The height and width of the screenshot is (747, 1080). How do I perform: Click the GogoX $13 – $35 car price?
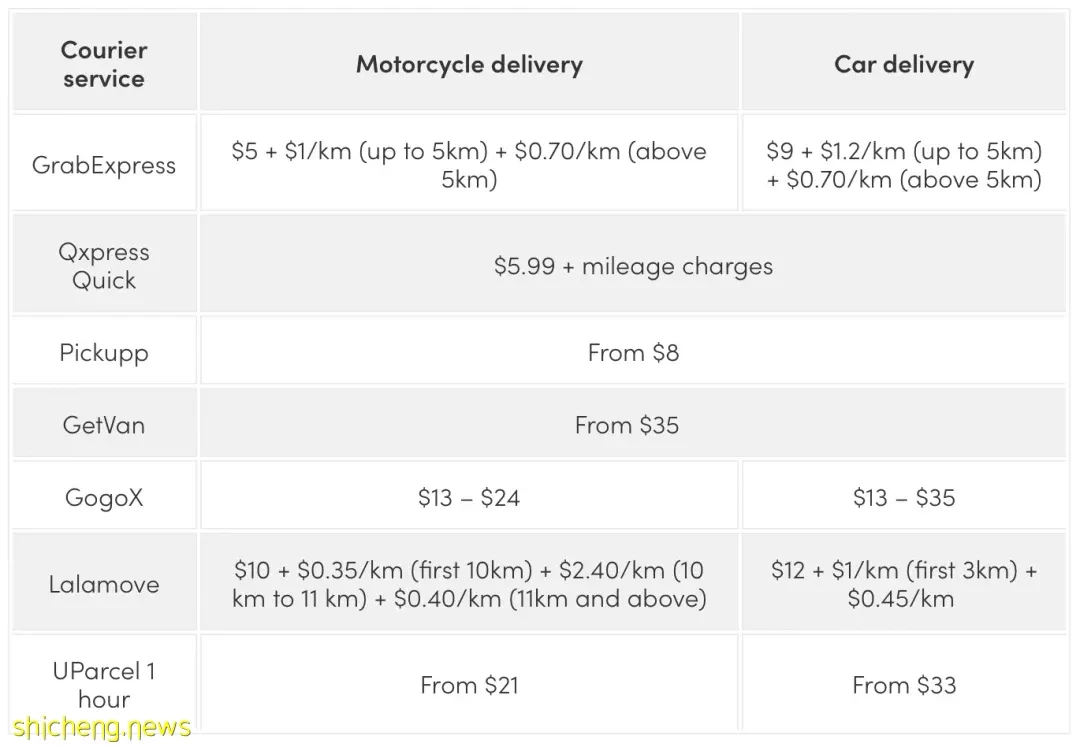coord(904,496)
